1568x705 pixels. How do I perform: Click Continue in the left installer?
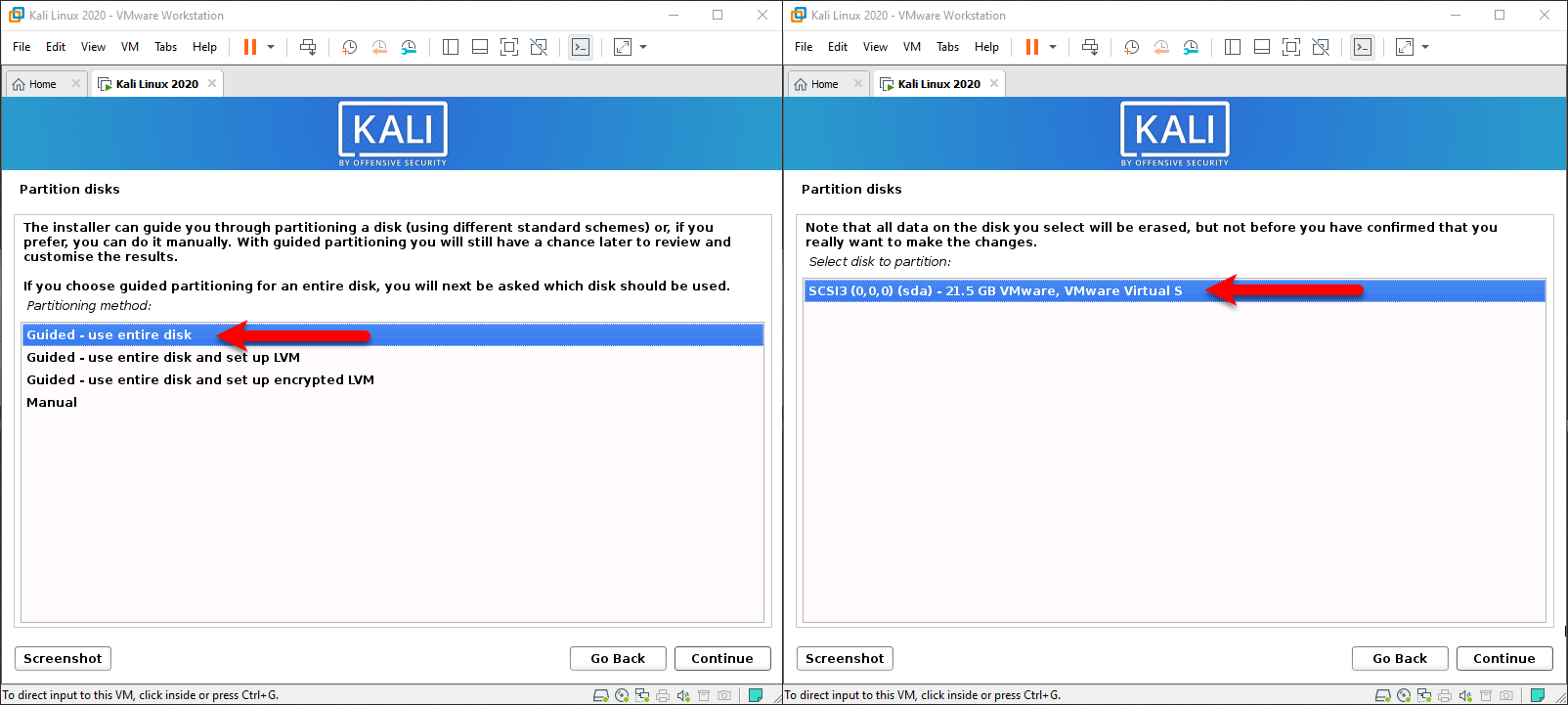point(722,658)
